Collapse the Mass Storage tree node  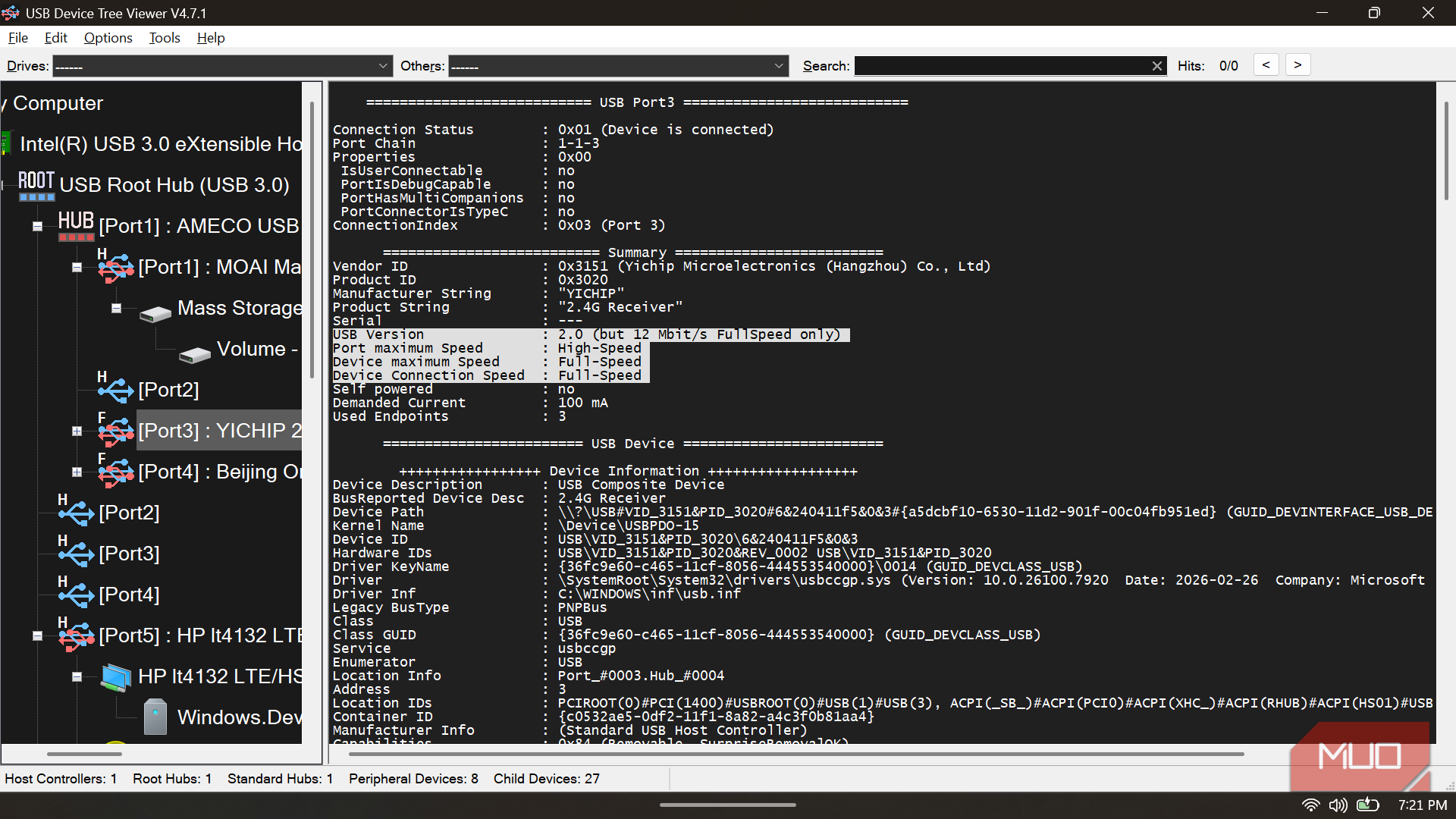click(x=116, y=308)
